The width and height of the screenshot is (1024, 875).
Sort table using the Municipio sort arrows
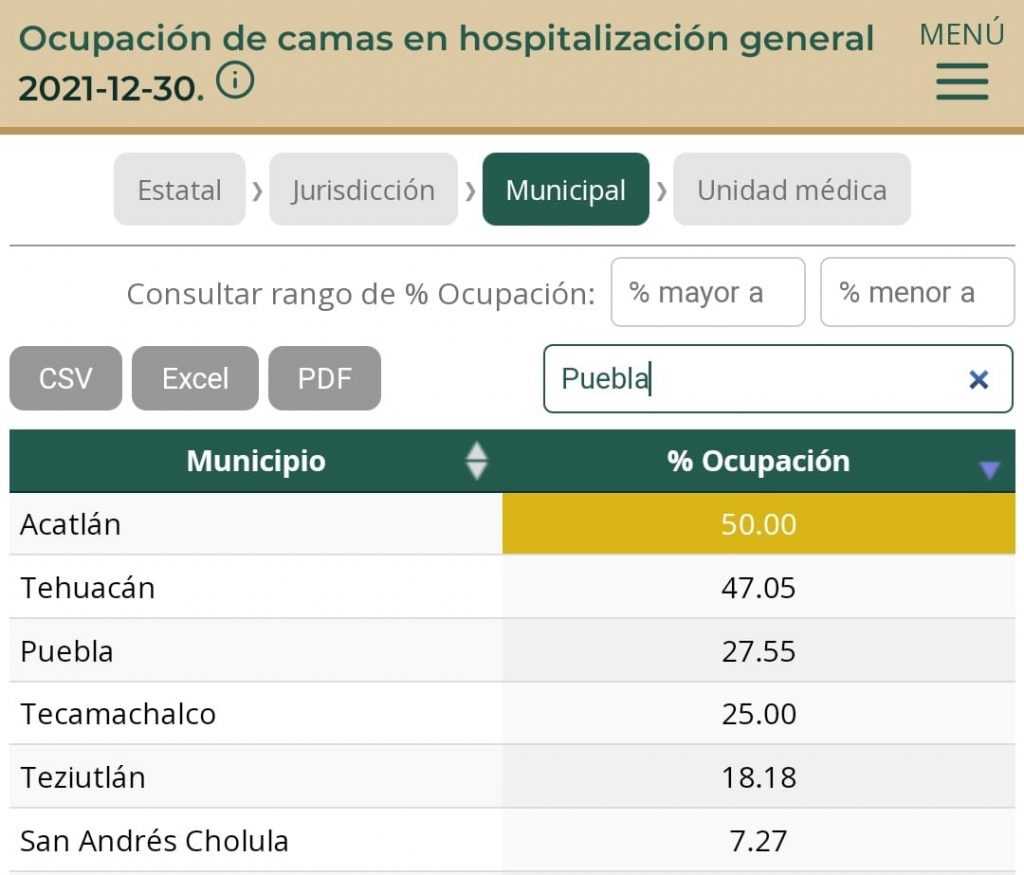477,461
